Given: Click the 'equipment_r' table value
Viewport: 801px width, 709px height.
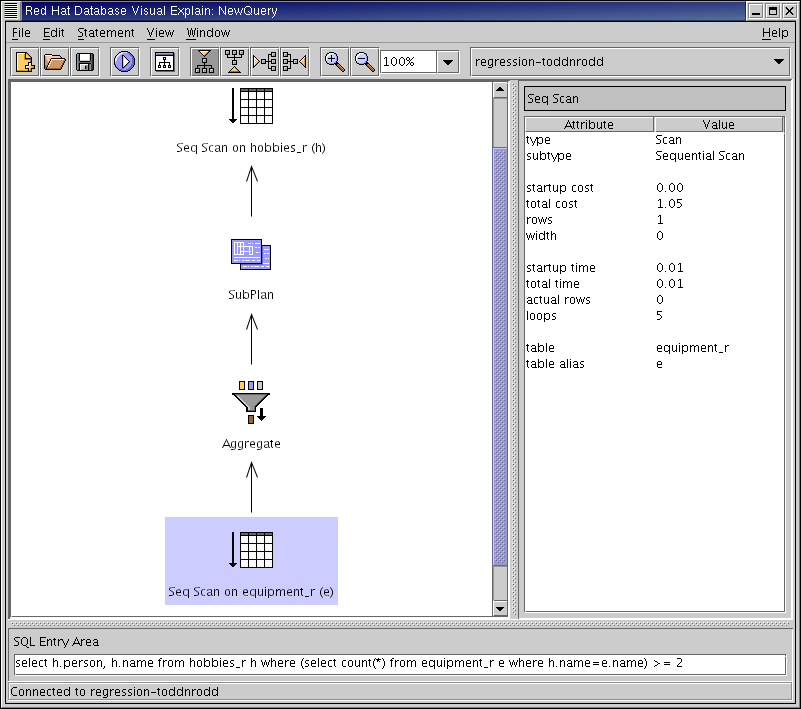Looking at the screenshot, I should point(692,348).
